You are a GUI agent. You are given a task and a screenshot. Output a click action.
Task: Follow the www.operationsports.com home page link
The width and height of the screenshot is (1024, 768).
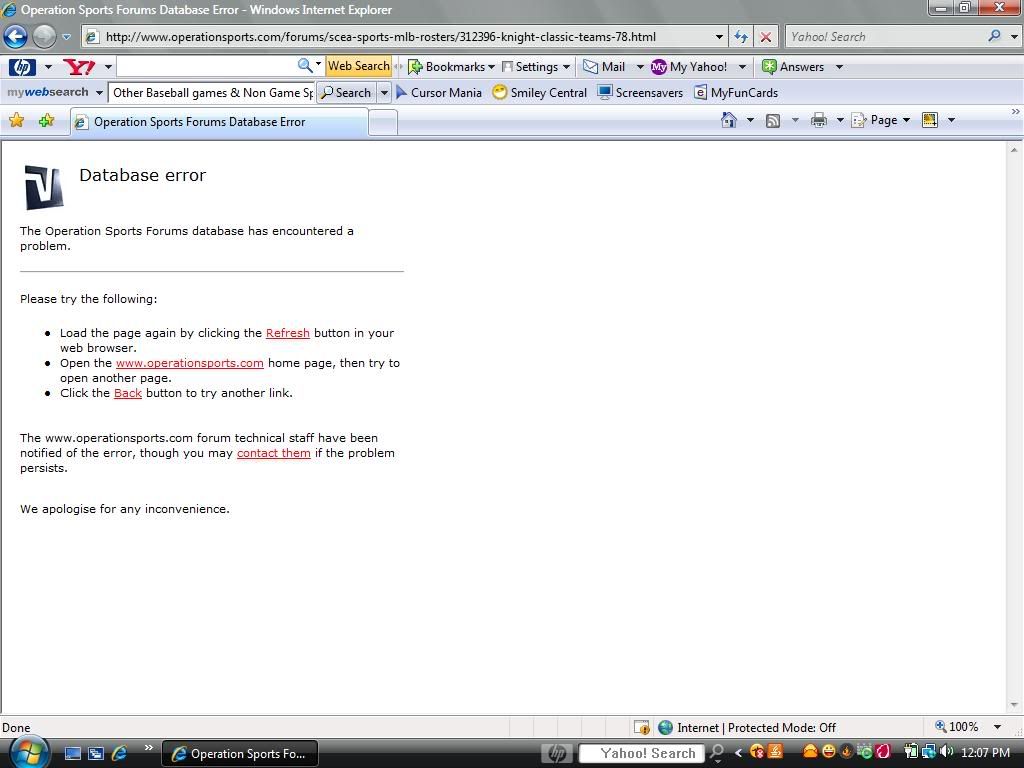tap(189, 363)
